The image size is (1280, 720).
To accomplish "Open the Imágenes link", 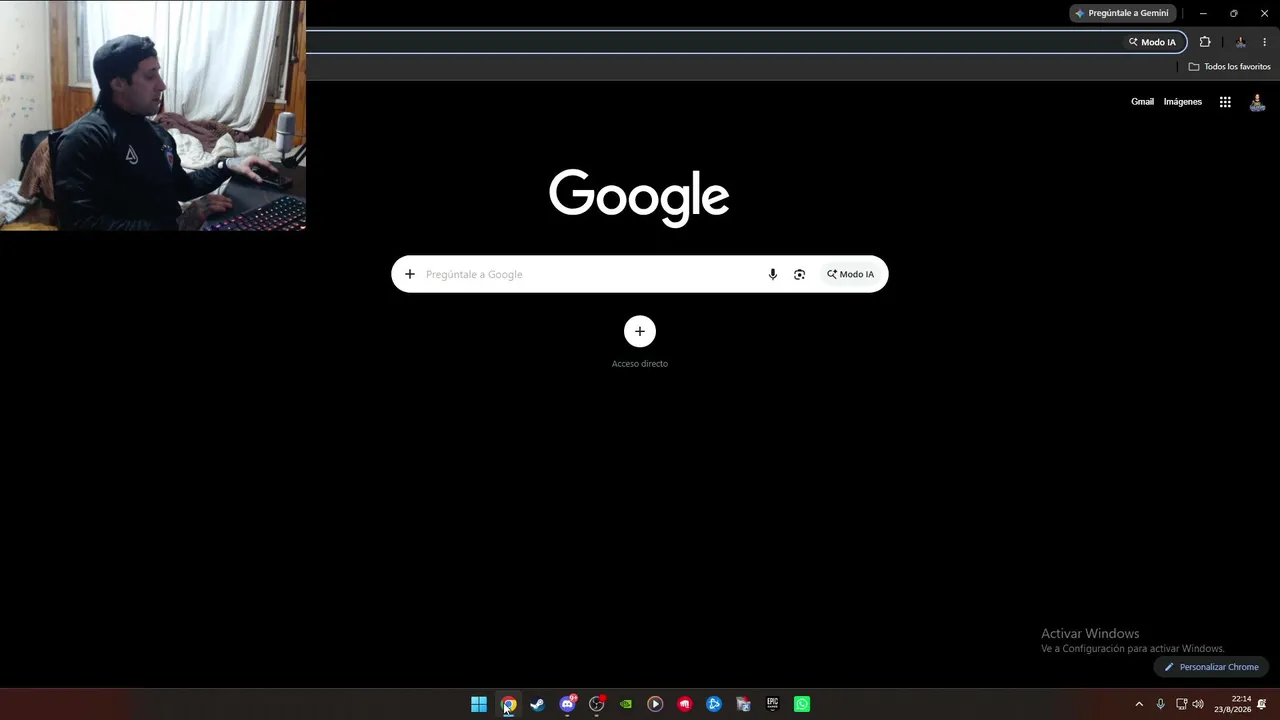I will tap(1183, 102).
